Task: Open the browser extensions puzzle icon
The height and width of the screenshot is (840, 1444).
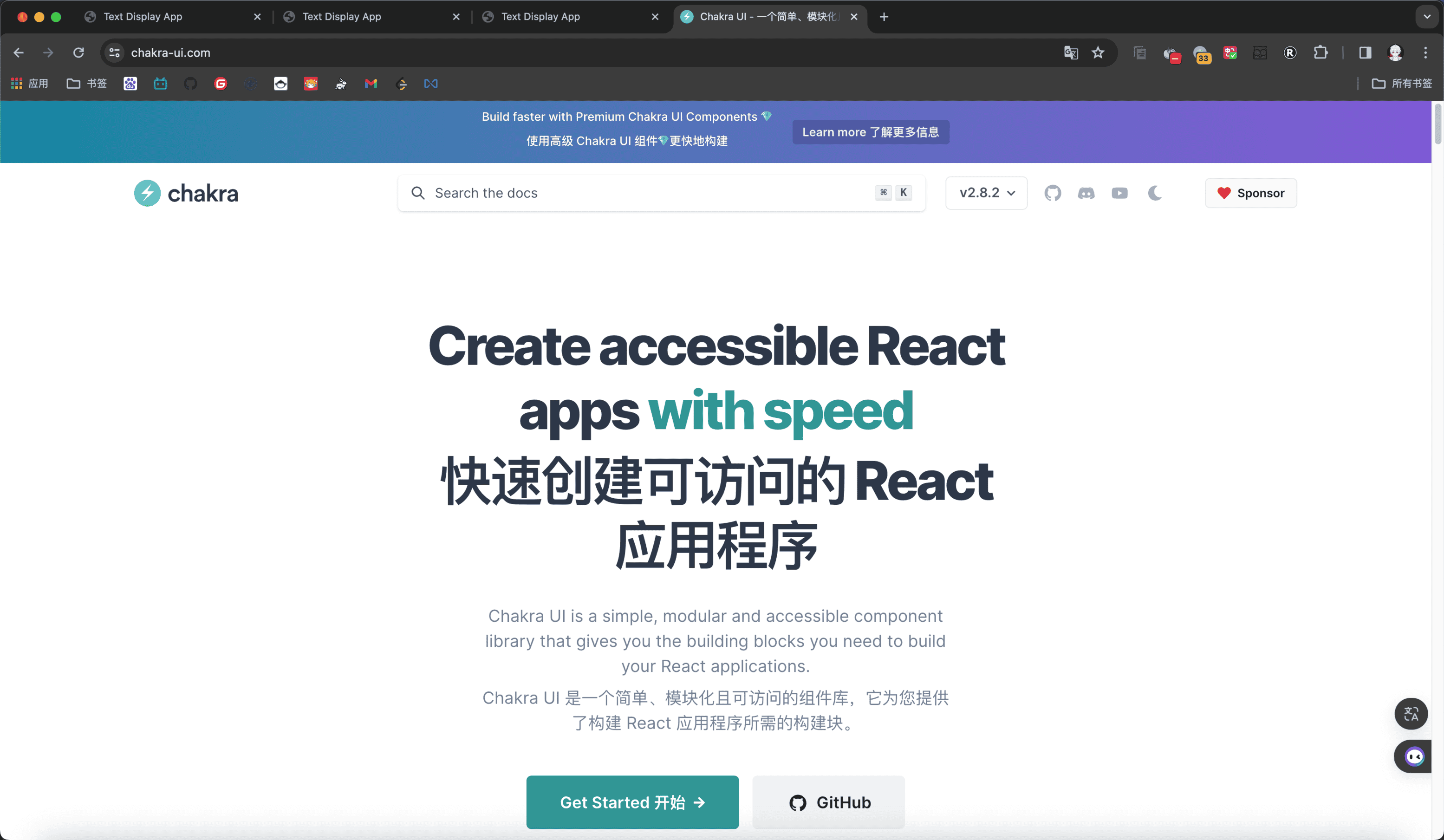Action: (1320, 53)
